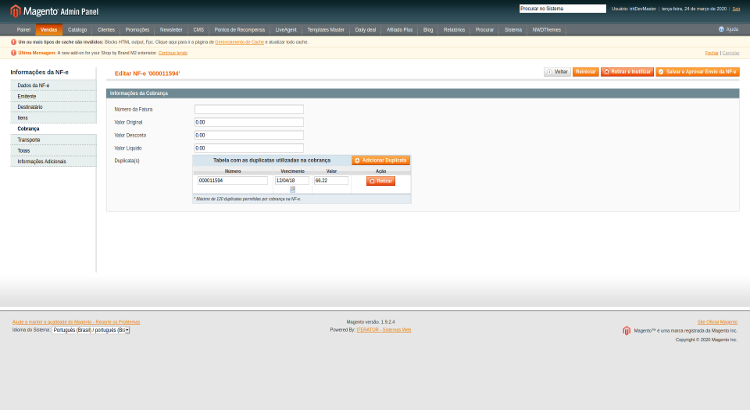Open the Vendas menu
This screenshot has height=410, width=750.
[x=49, y=30]
